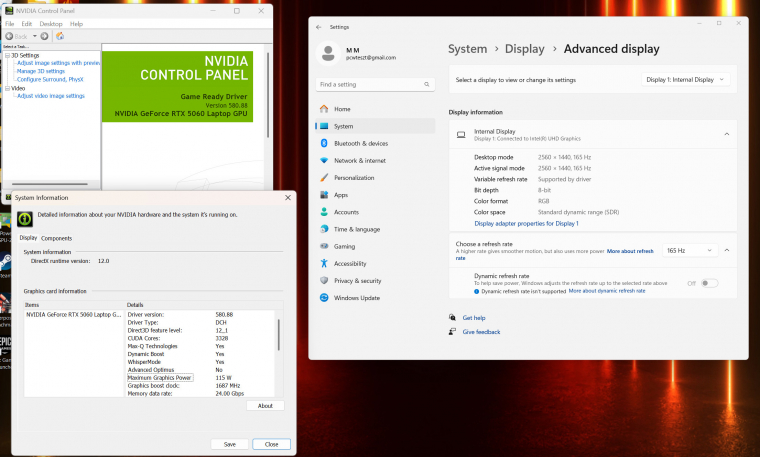Toggle the Dynamic refresh rate switch
Viewport: 760px width, 457px height.
709,284
